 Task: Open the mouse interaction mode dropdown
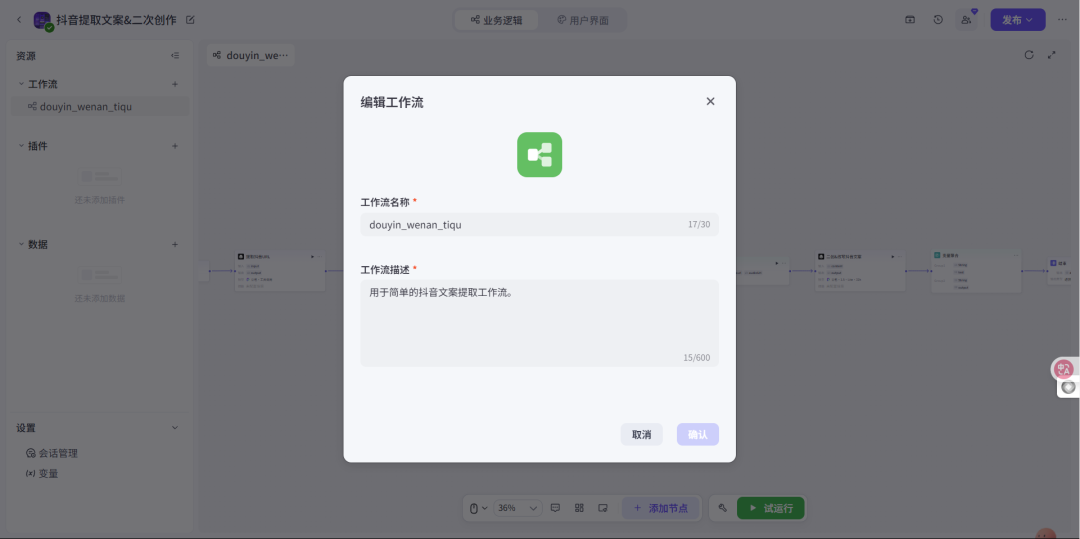point(478,508)
